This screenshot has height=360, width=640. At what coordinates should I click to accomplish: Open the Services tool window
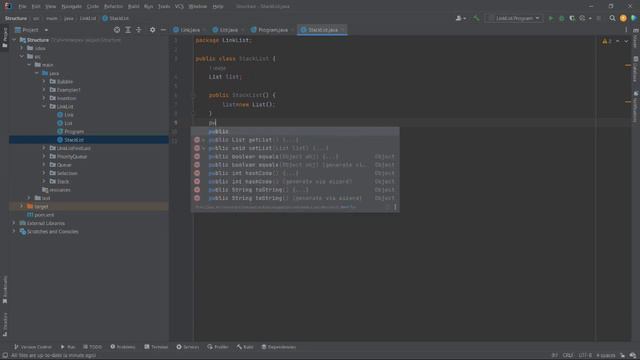pos(188,347)
